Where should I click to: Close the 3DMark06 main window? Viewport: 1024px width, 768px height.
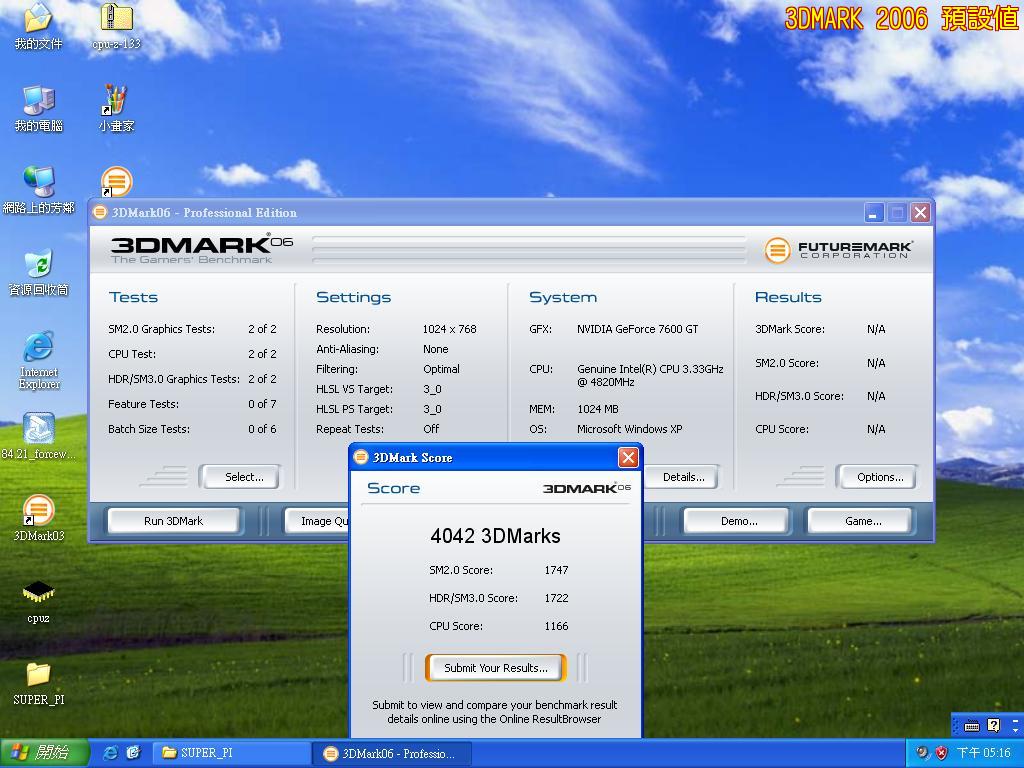pos(920,212)
